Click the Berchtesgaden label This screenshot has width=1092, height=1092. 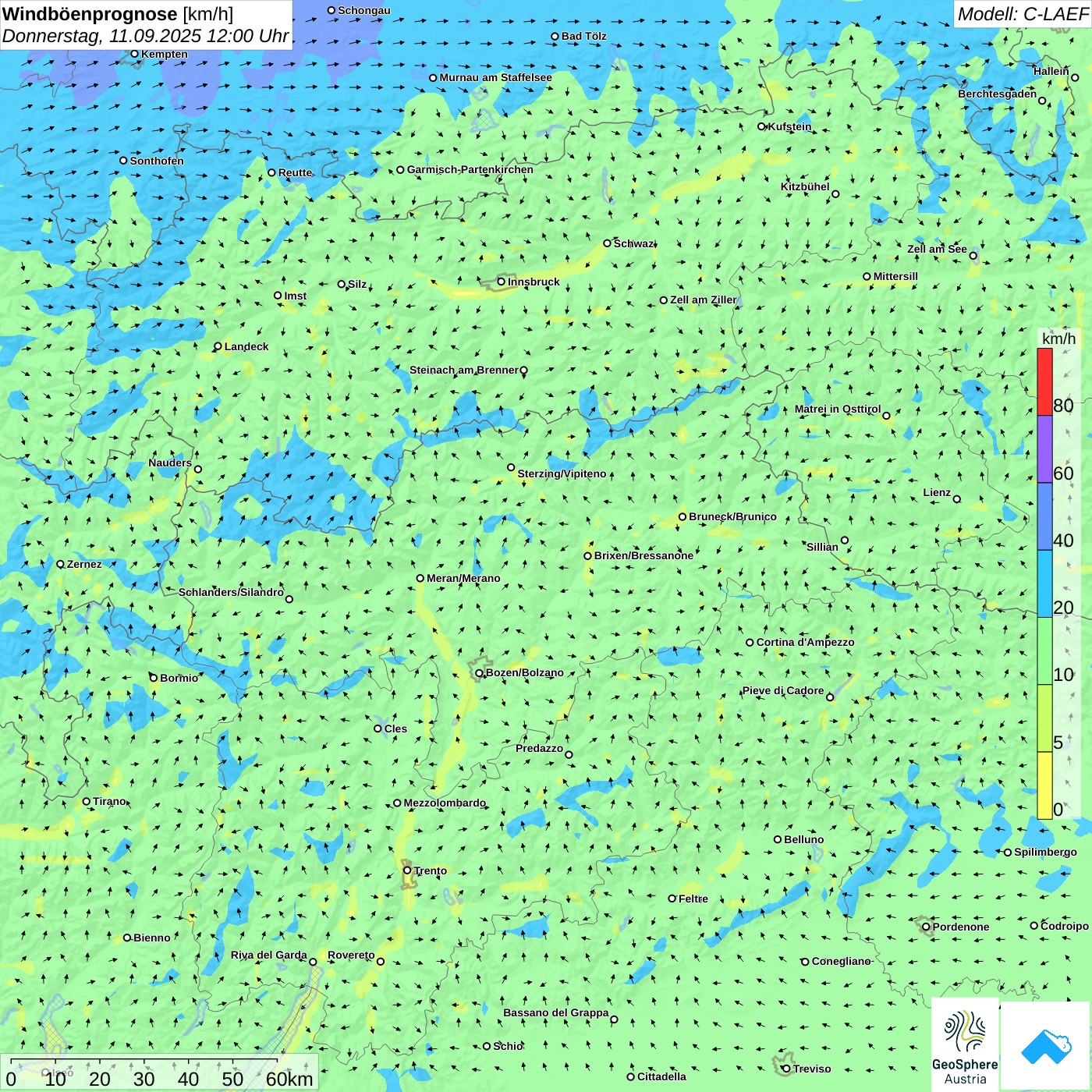pyautogui.click(x=998, y=94)
